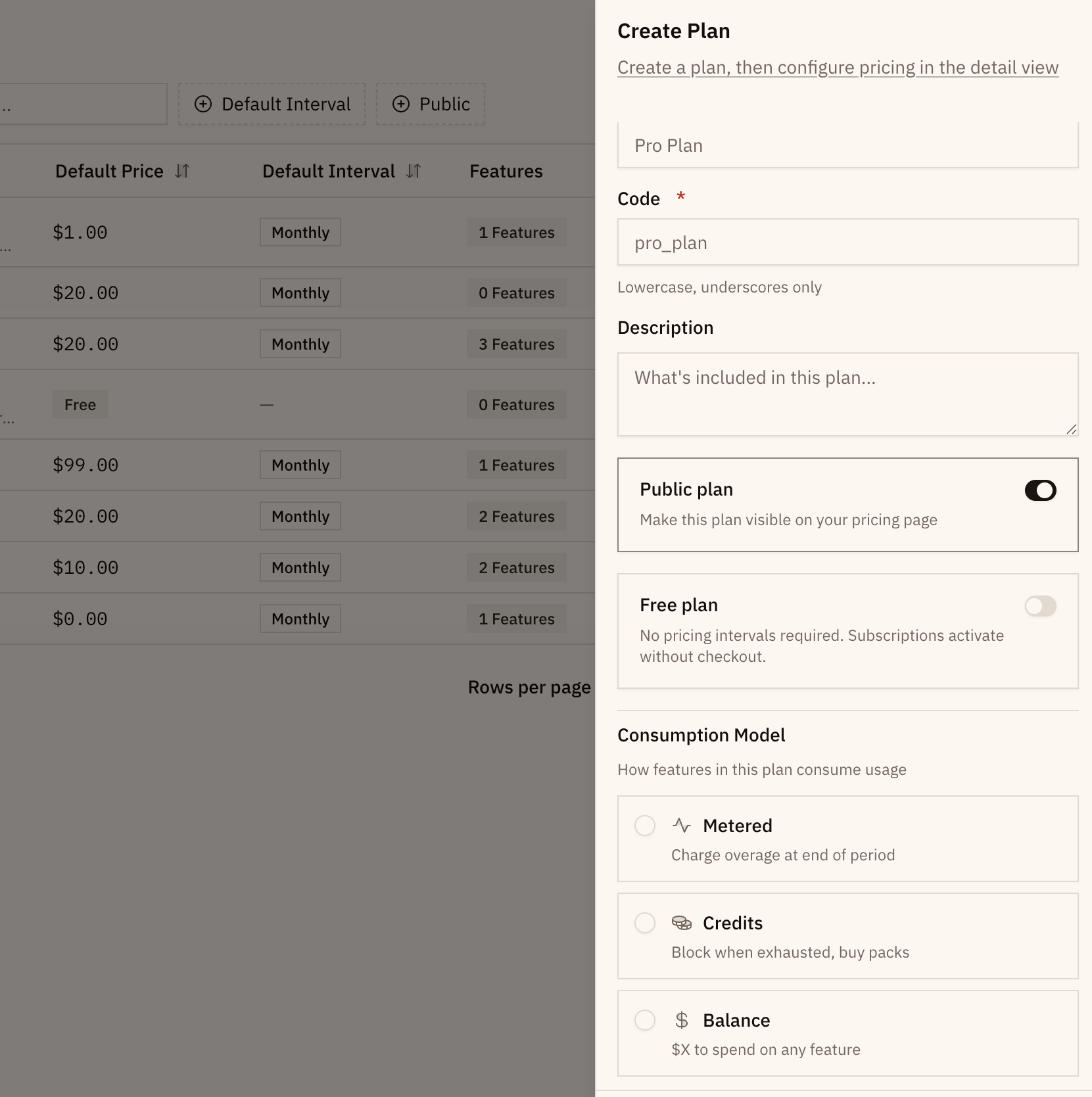The height and width of the screenshot is (1097, 1092).
Task: Click the plus icon beside Default Interval
Action: click(x=203, y=104)
